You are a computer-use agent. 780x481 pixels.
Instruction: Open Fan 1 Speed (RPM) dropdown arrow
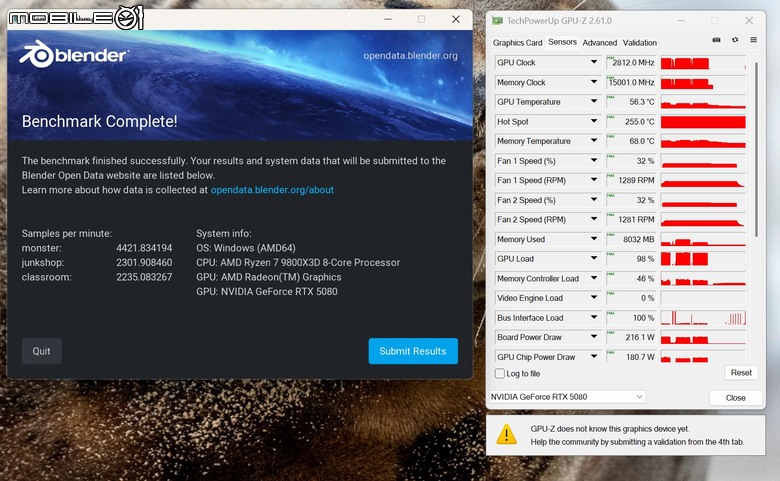click(x=593, y=180)
